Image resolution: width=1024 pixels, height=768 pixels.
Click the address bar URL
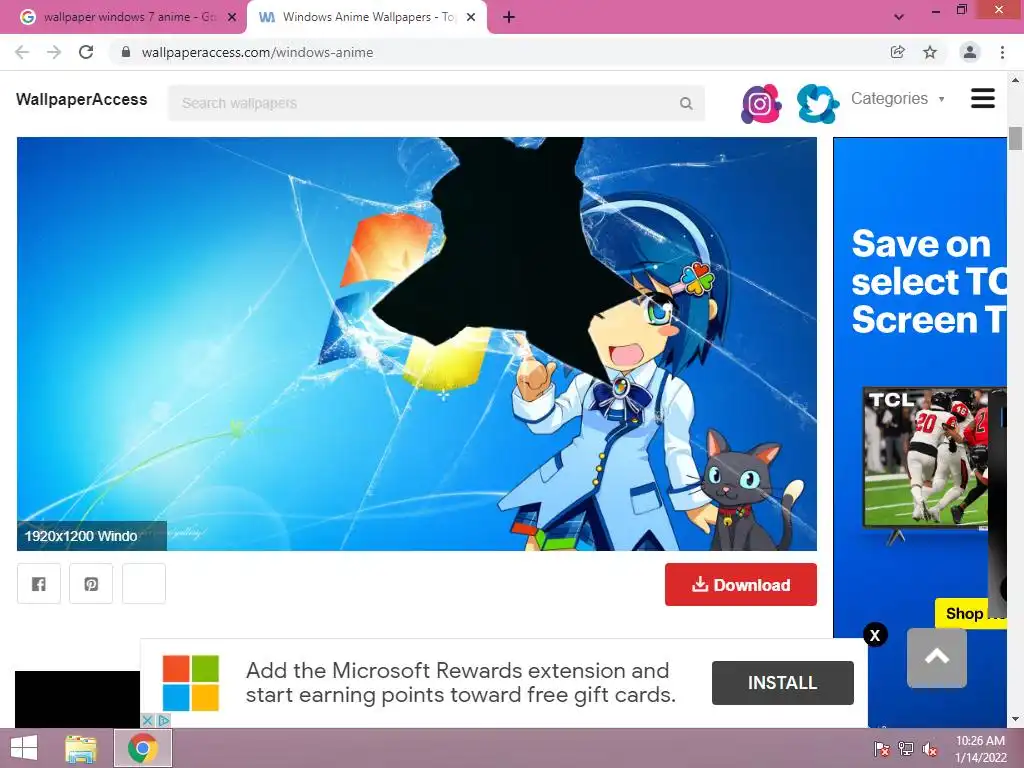coord(257,52)
